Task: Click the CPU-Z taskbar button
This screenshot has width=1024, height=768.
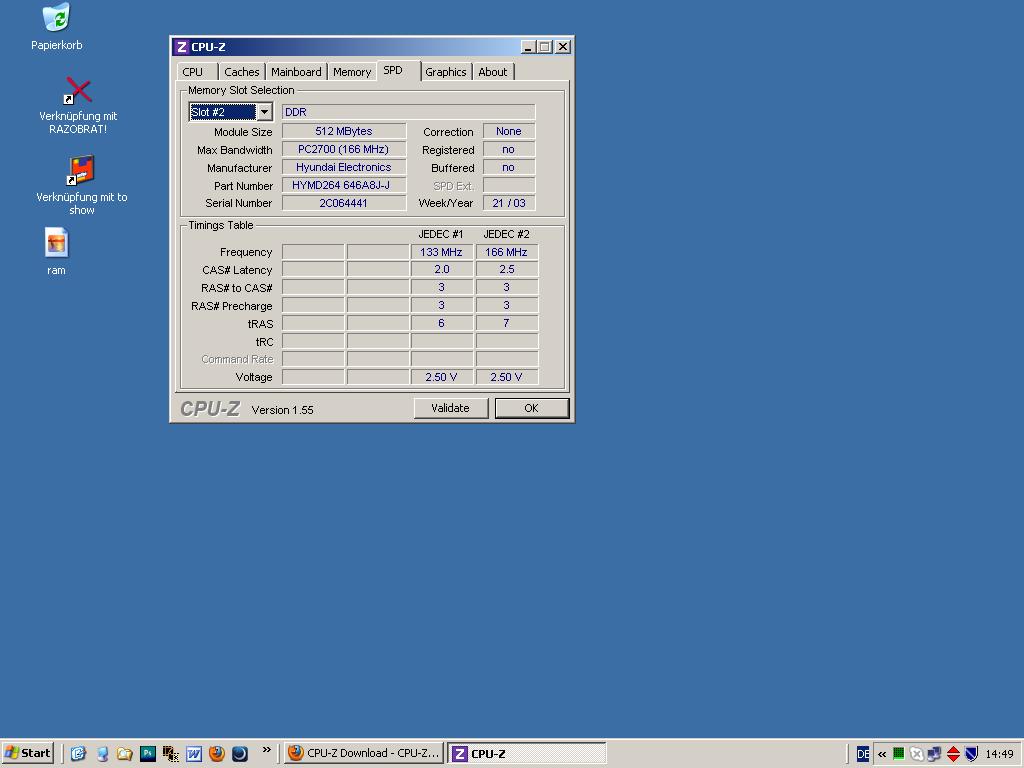Action: tap(526, 753)
